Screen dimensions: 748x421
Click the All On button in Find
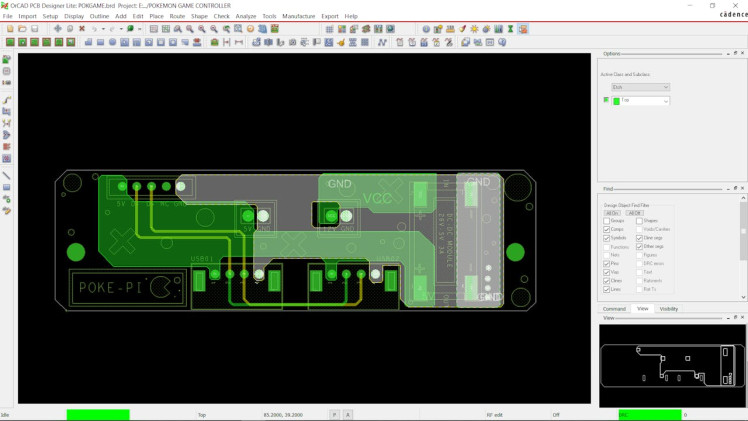click(x=611, y=212)
